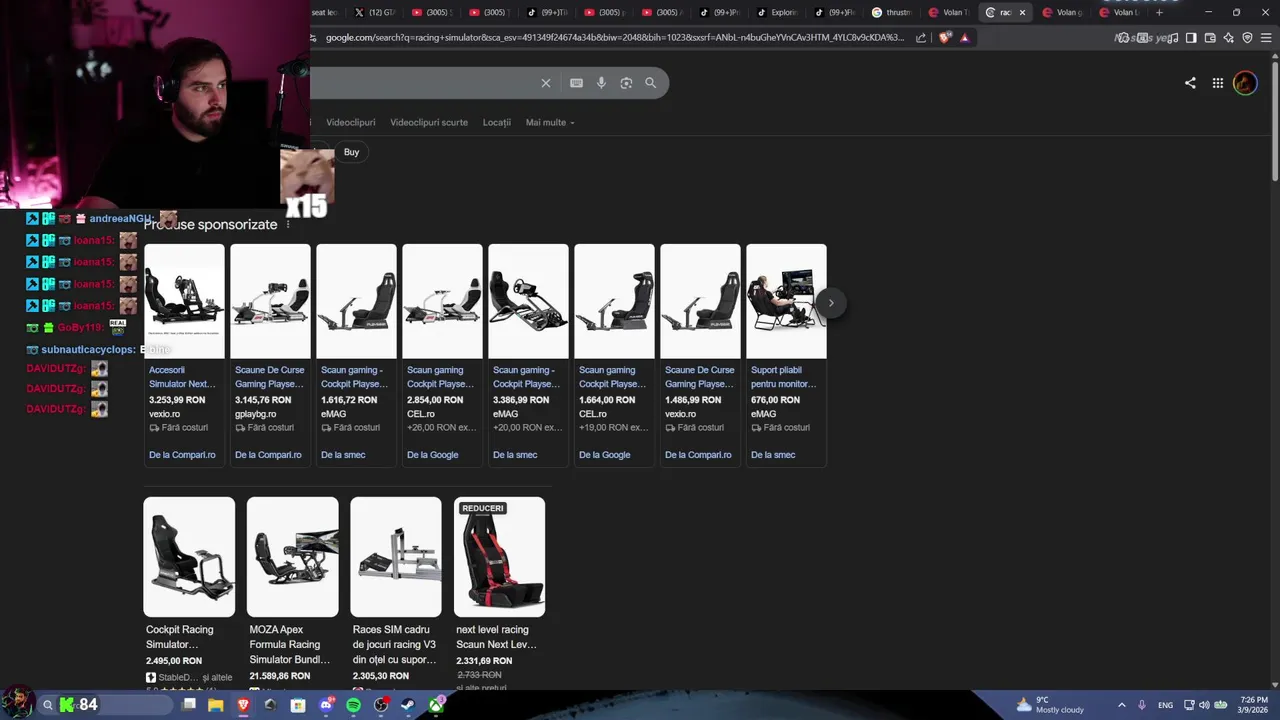Click the share icon on Google page
Viewport: 1280px width, 720px height.
click(x=1190, y=83)
